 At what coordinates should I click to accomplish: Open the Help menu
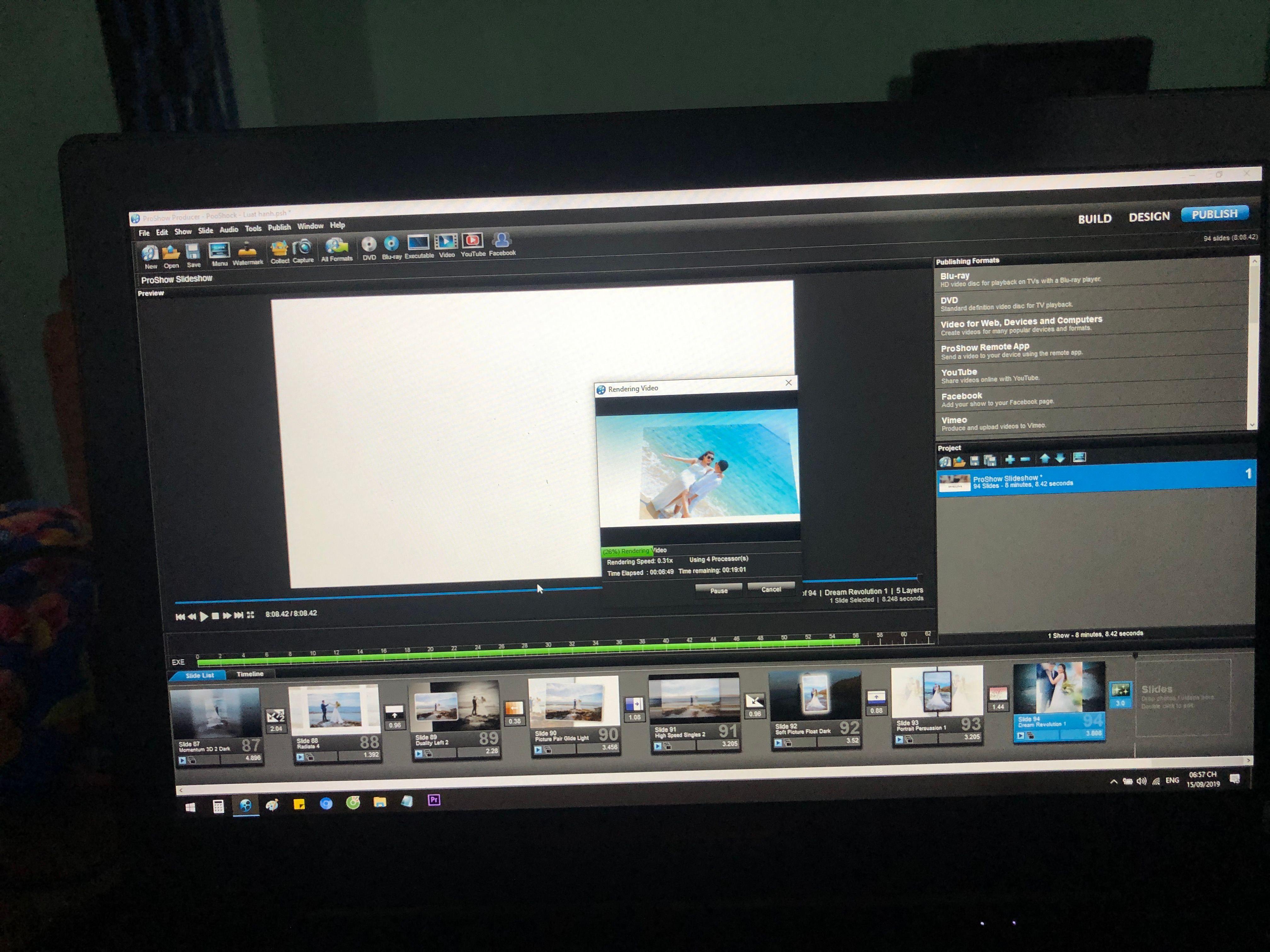(337, 225)
